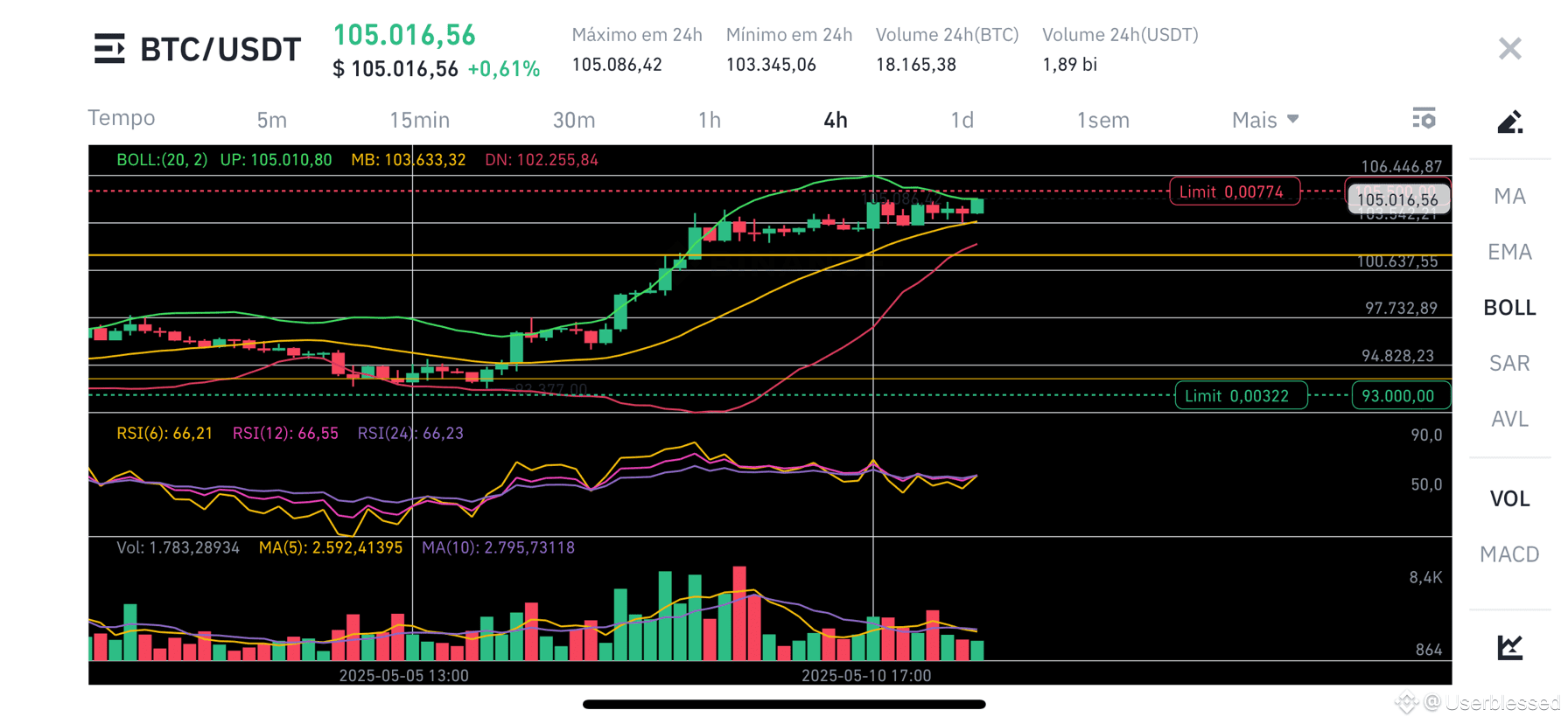This screenshot has height=724, width=1568.
Task: Click the 93.000,00 limit price tag
Action: pyautogui.click(x=1401, y=396)
